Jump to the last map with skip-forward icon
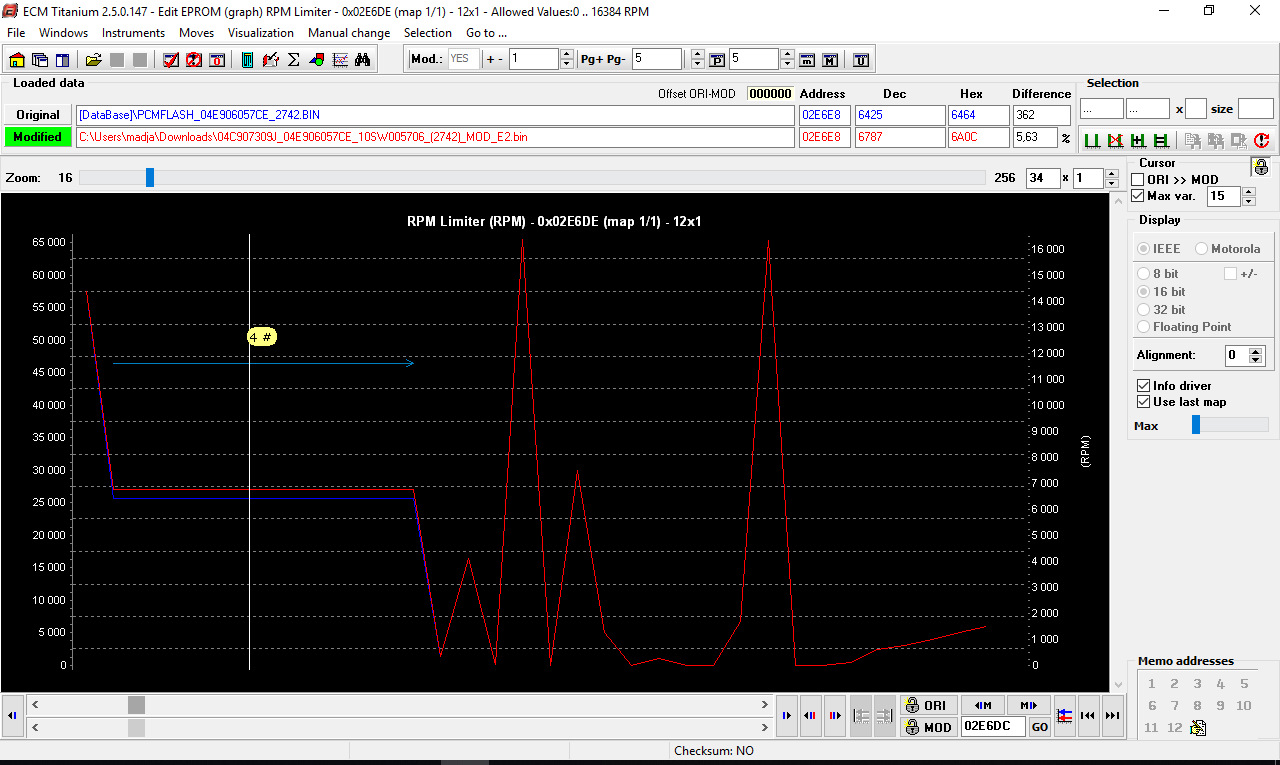The image size is (1280, 765). pyautogui.click(x=1112, y=715)
